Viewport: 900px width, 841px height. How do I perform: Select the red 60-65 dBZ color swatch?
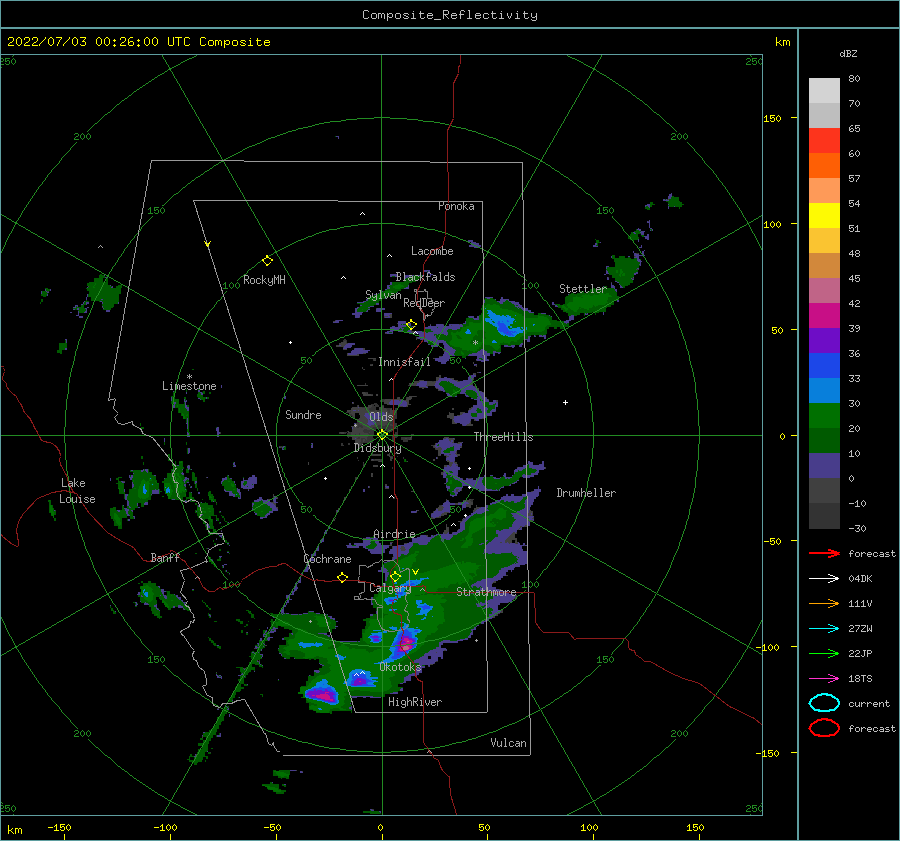pyautogui.click(x=824, y=141)
